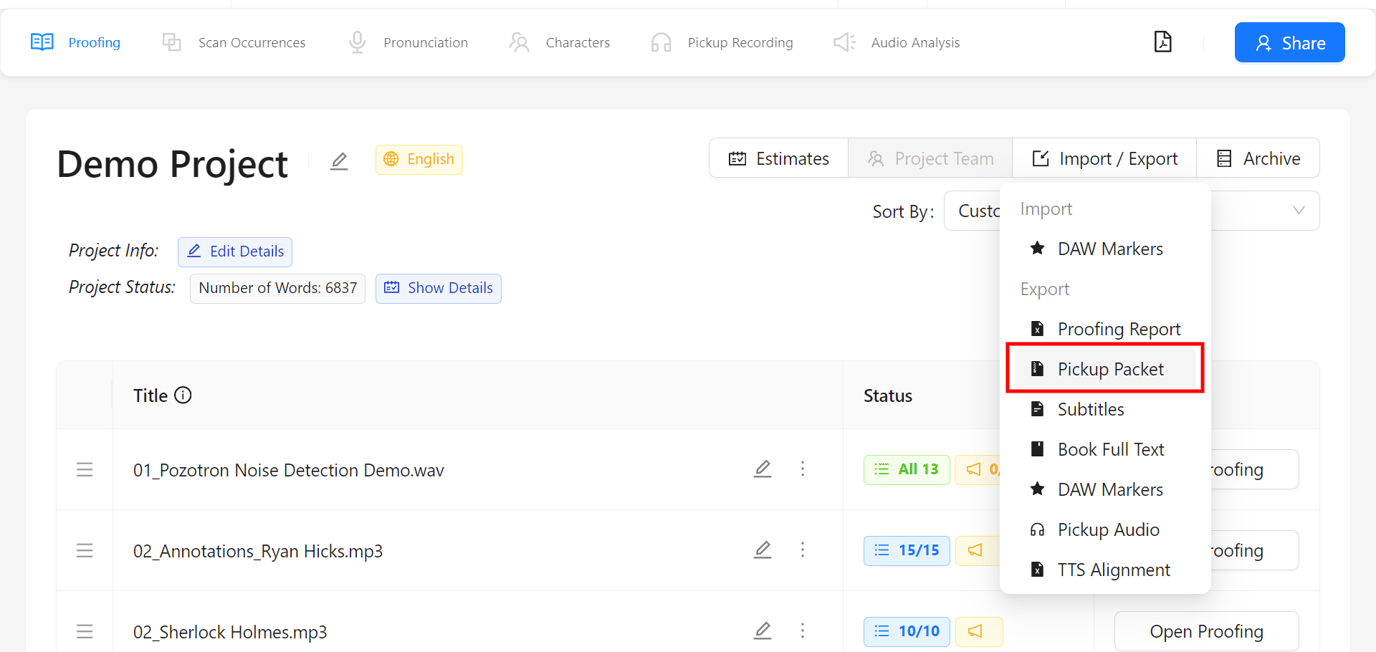The width and height of the screenshot is (1376, 652).
Task: Click megaphone badge in 02_Sherlock Holmes row
Action: pyautogui.click(x=977, y=631)
